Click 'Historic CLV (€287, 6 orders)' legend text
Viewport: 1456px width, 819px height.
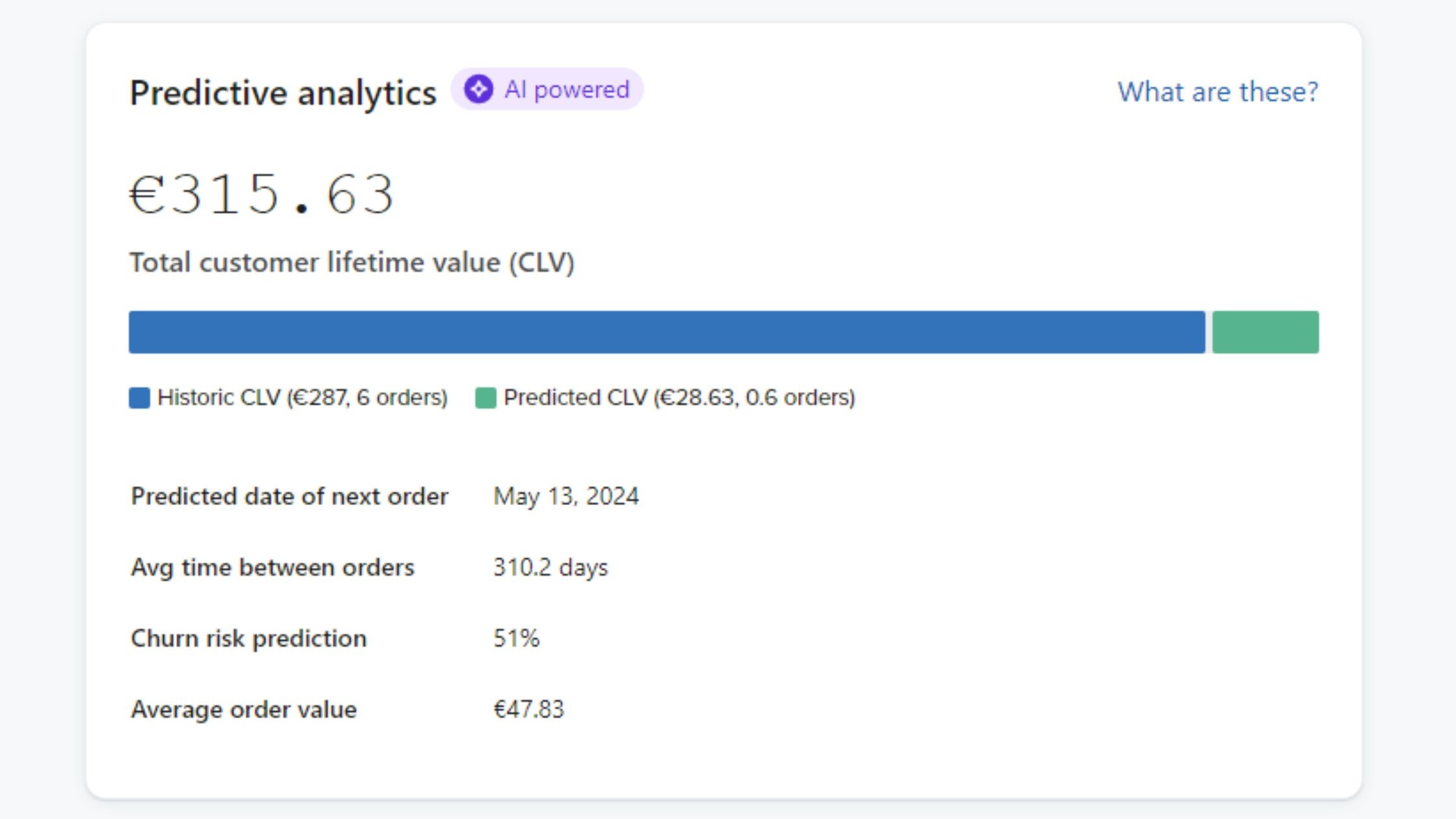click(302, 397)
